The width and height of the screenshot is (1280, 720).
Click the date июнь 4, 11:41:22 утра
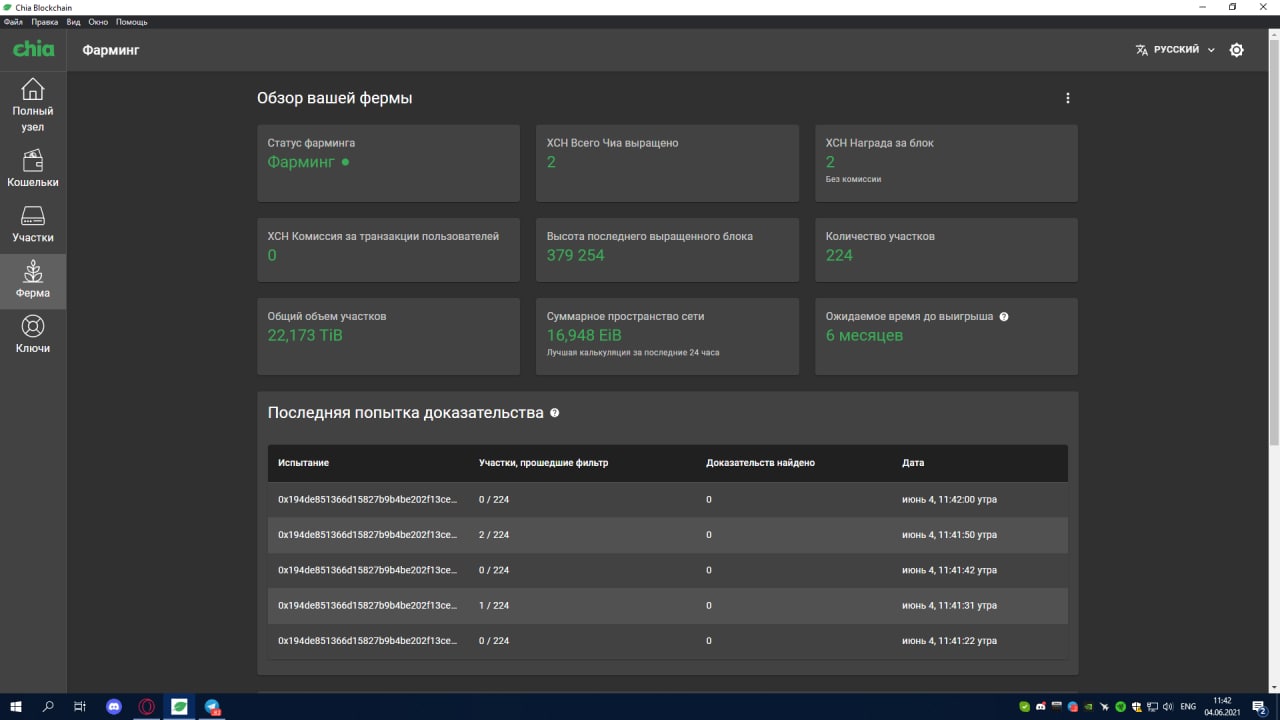(x=949, y=641)
